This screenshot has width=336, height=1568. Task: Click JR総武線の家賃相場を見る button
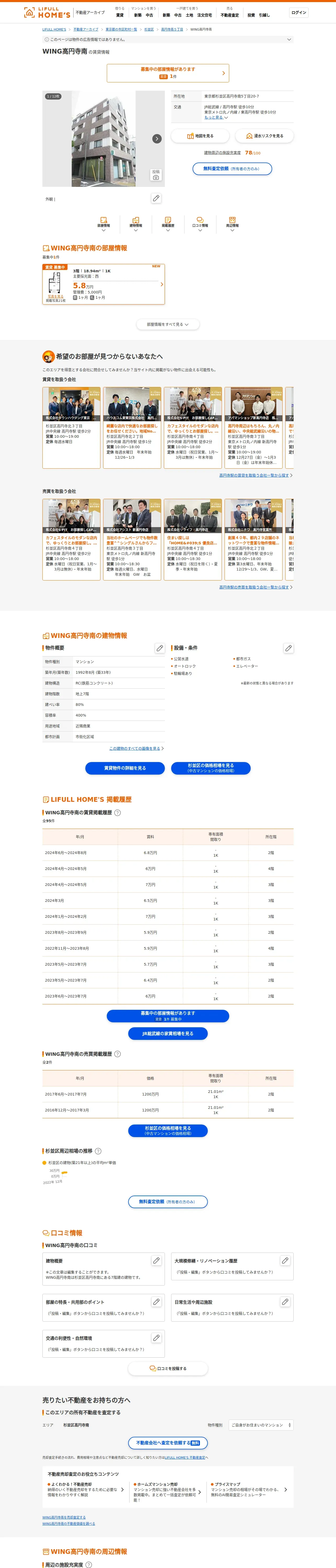tap(168, 1034)
